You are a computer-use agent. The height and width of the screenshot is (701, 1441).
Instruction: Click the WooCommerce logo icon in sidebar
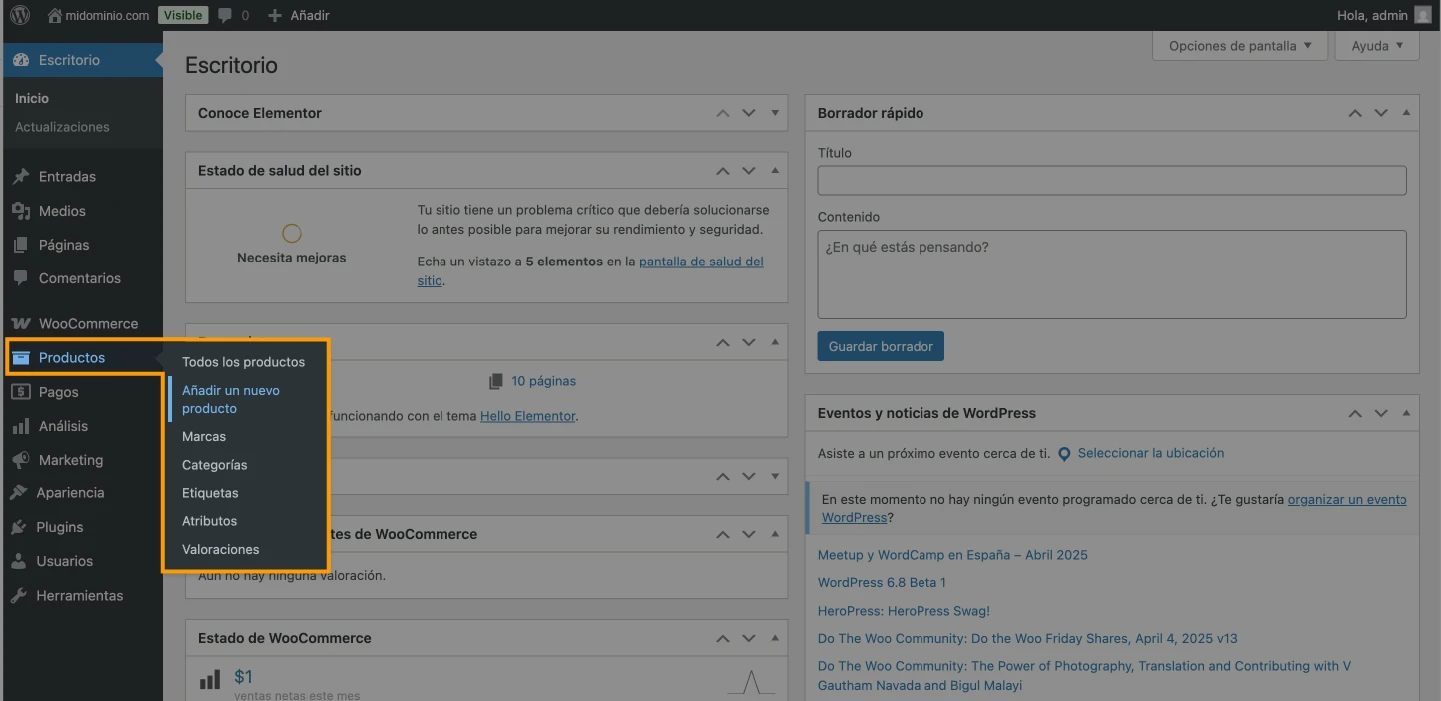tap(20, 324)
